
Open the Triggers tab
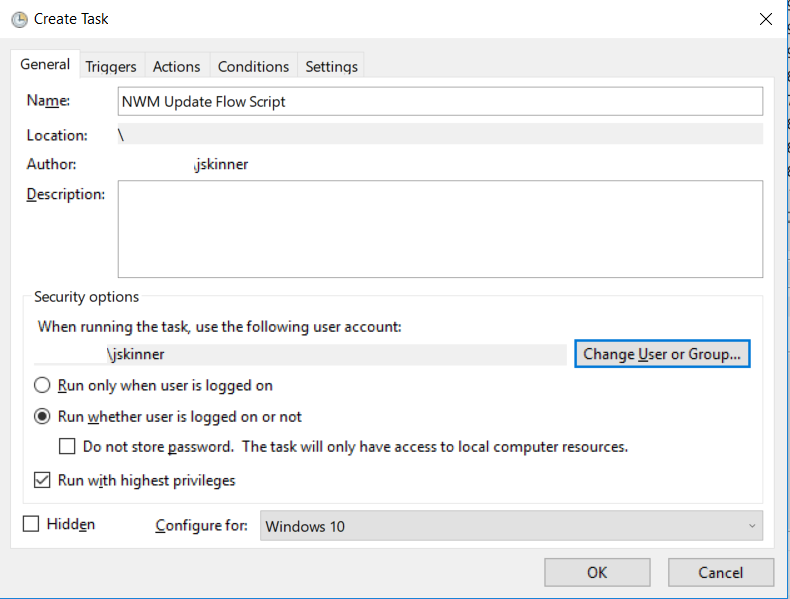tap(111, 66)
